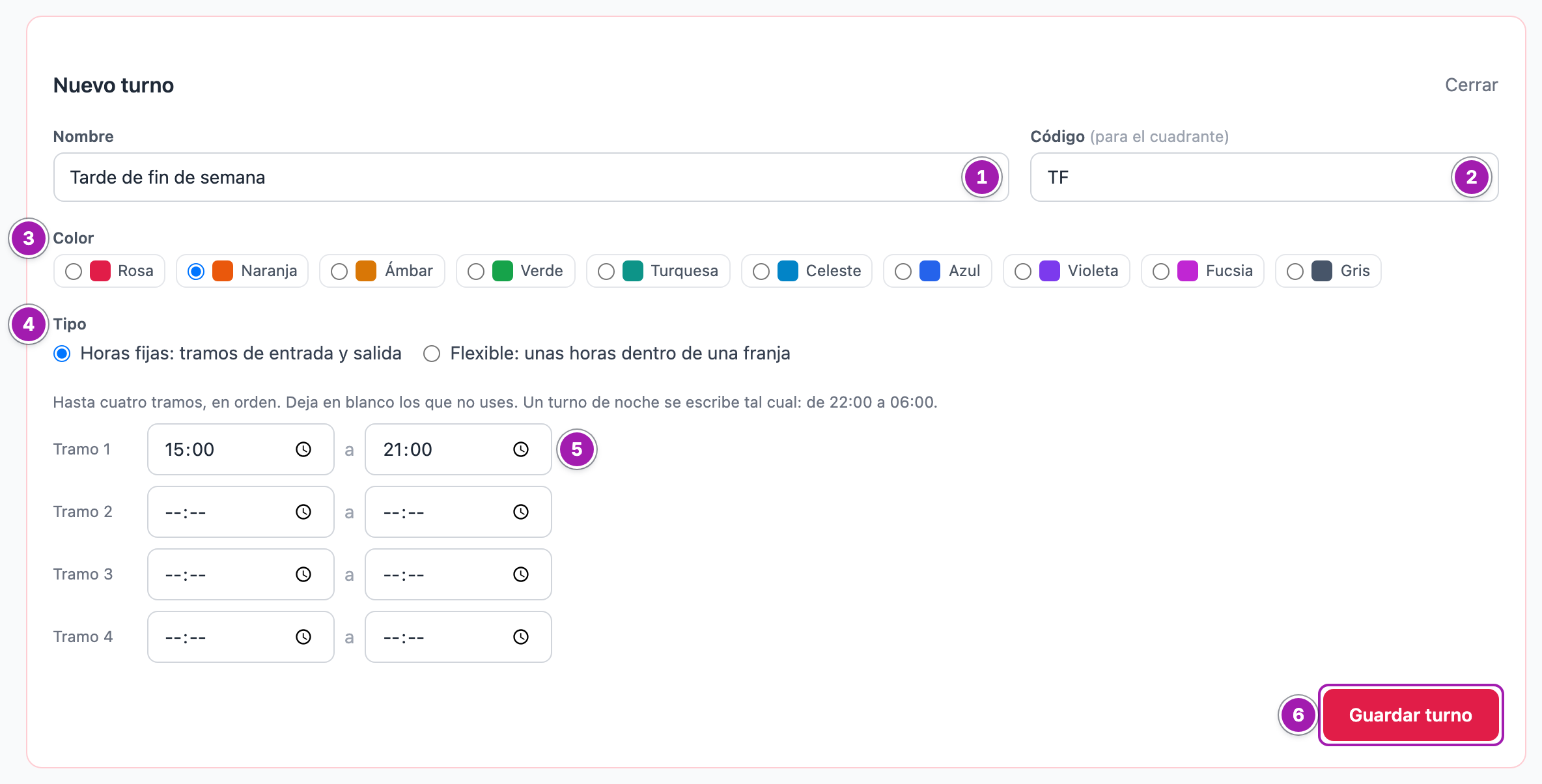Select the Rosa color radio button
Viewport: 1542px width, 784px height.
(74, 272)
